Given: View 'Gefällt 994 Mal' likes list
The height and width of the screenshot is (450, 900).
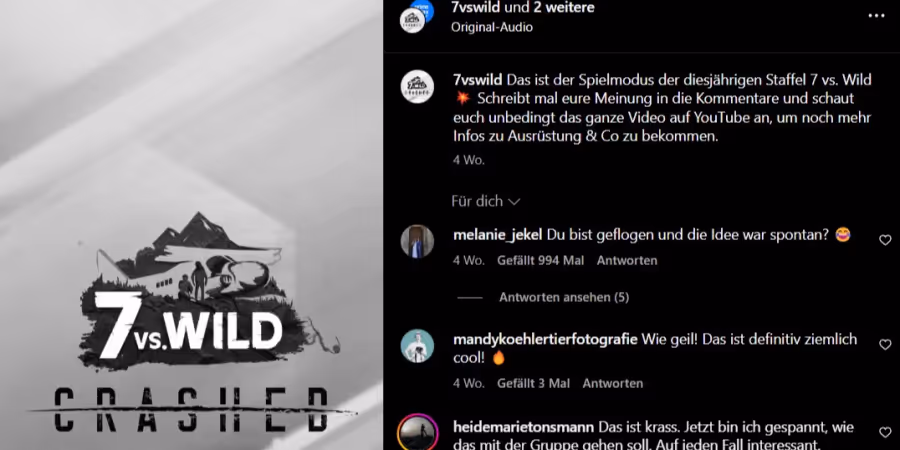Looking at the screenshot, I should [x=541, y=261].
